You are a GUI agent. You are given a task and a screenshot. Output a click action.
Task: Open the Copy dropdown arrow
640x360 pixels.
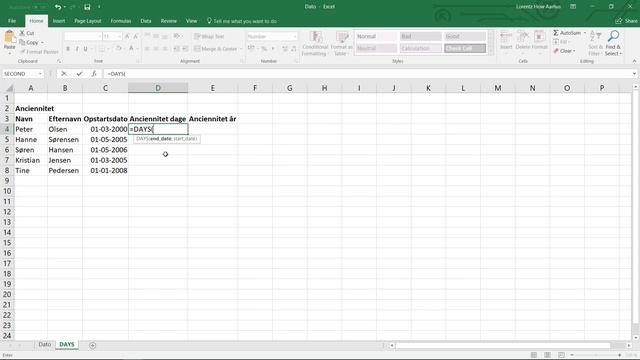click(42, 42)
